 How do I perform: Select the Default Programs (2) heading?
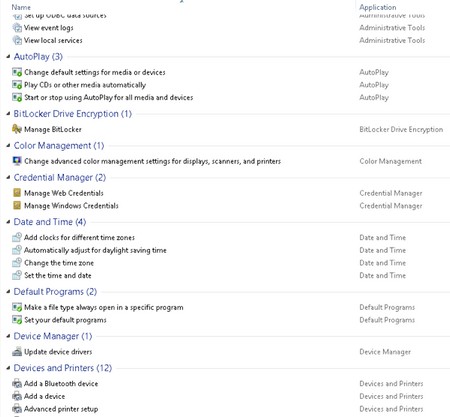[x=55, y=292]
